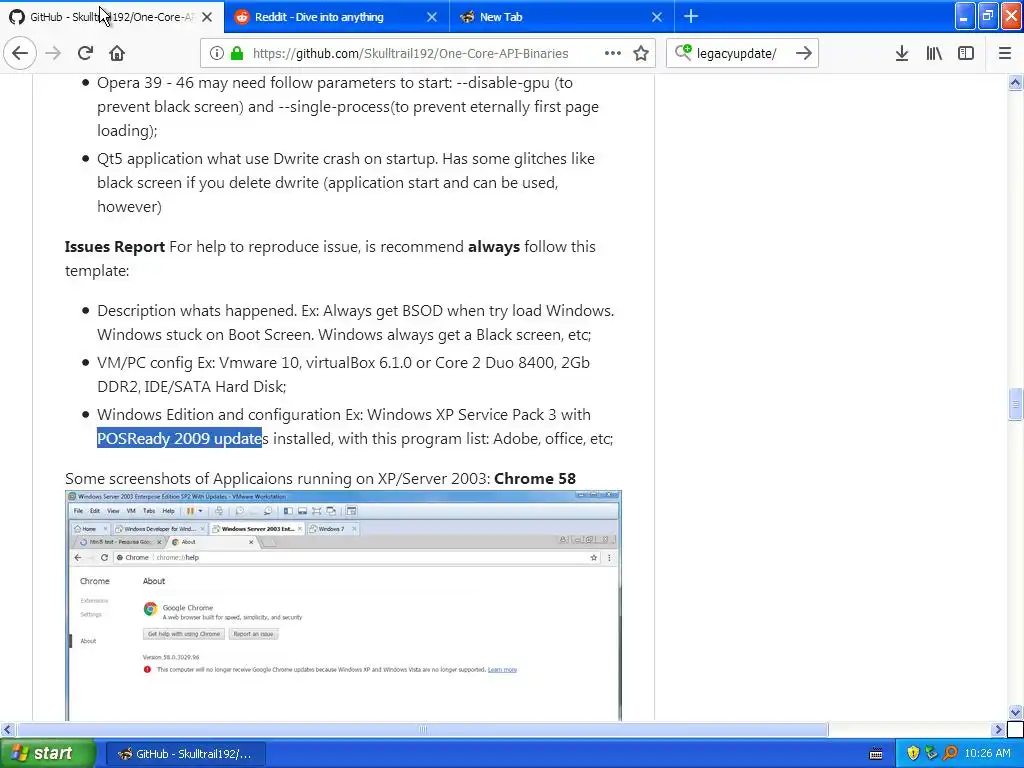Click the vertical scrollbar thumb
Screen dimensions: 1024x768
point(1015,404)
